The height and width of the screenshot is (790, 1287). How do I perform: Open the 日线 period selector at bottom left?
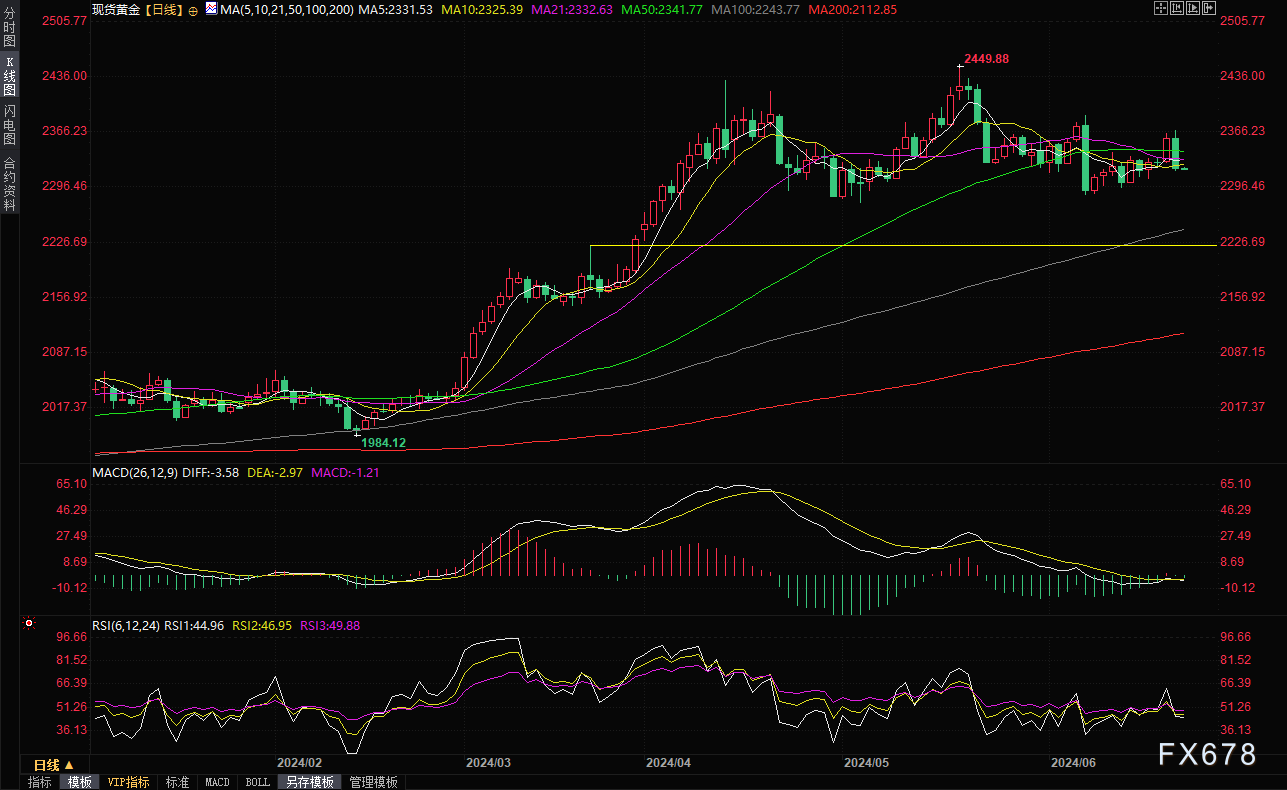(54, 765)
